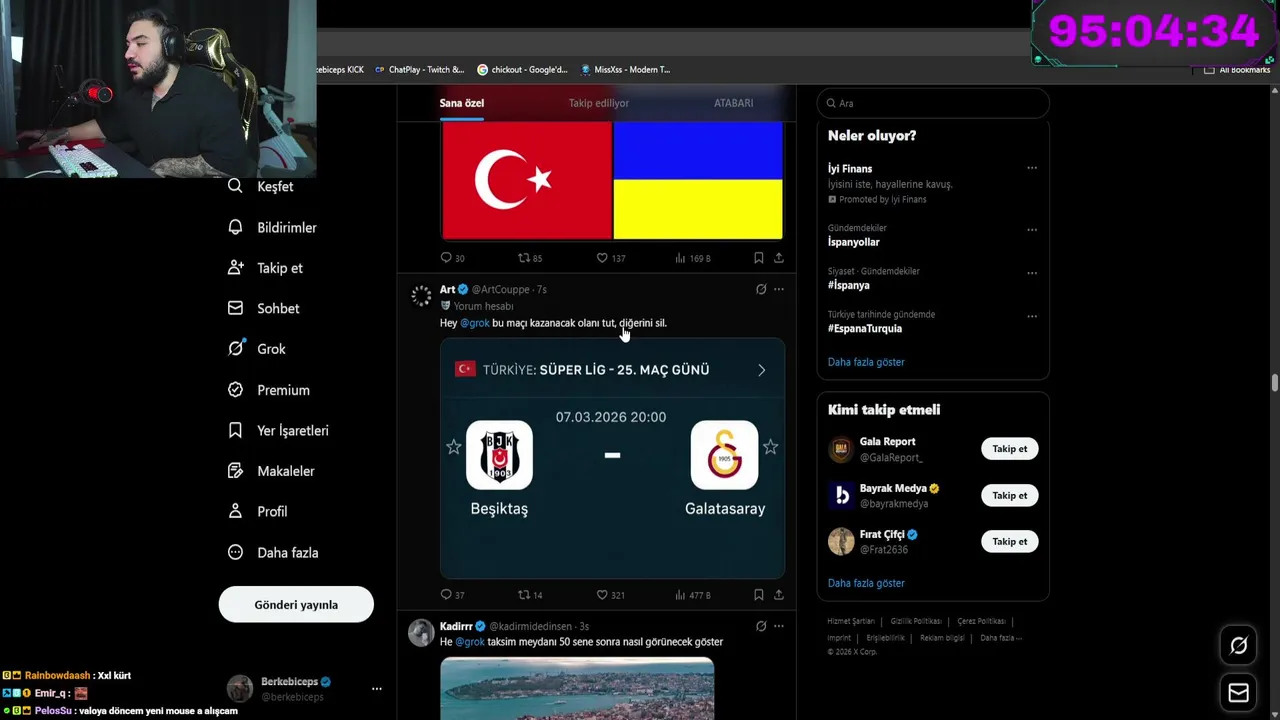Open chickout Google bookmark
This screenshot has width=1280, height=720.
(x=522, y=70)
